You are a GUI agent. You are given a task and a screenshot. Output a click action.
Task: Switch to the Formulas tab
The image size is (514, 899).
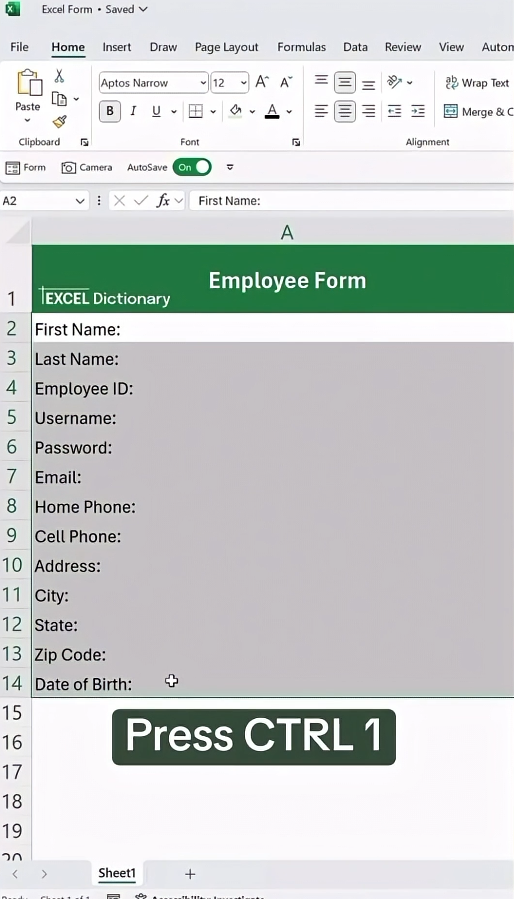pyautogui.click(x=301, y=47)
